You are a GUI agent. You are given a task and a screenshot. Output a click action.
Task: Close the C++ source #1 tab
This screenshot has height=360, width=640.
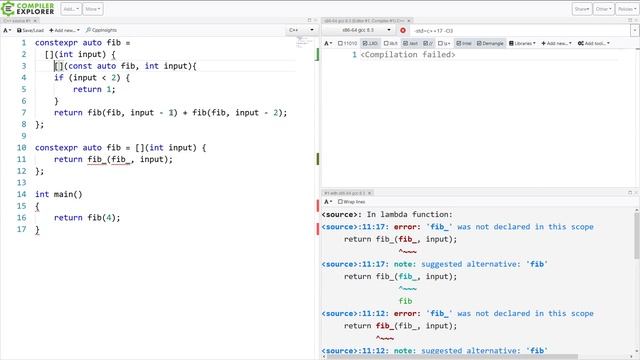click(x=36, y=20)
